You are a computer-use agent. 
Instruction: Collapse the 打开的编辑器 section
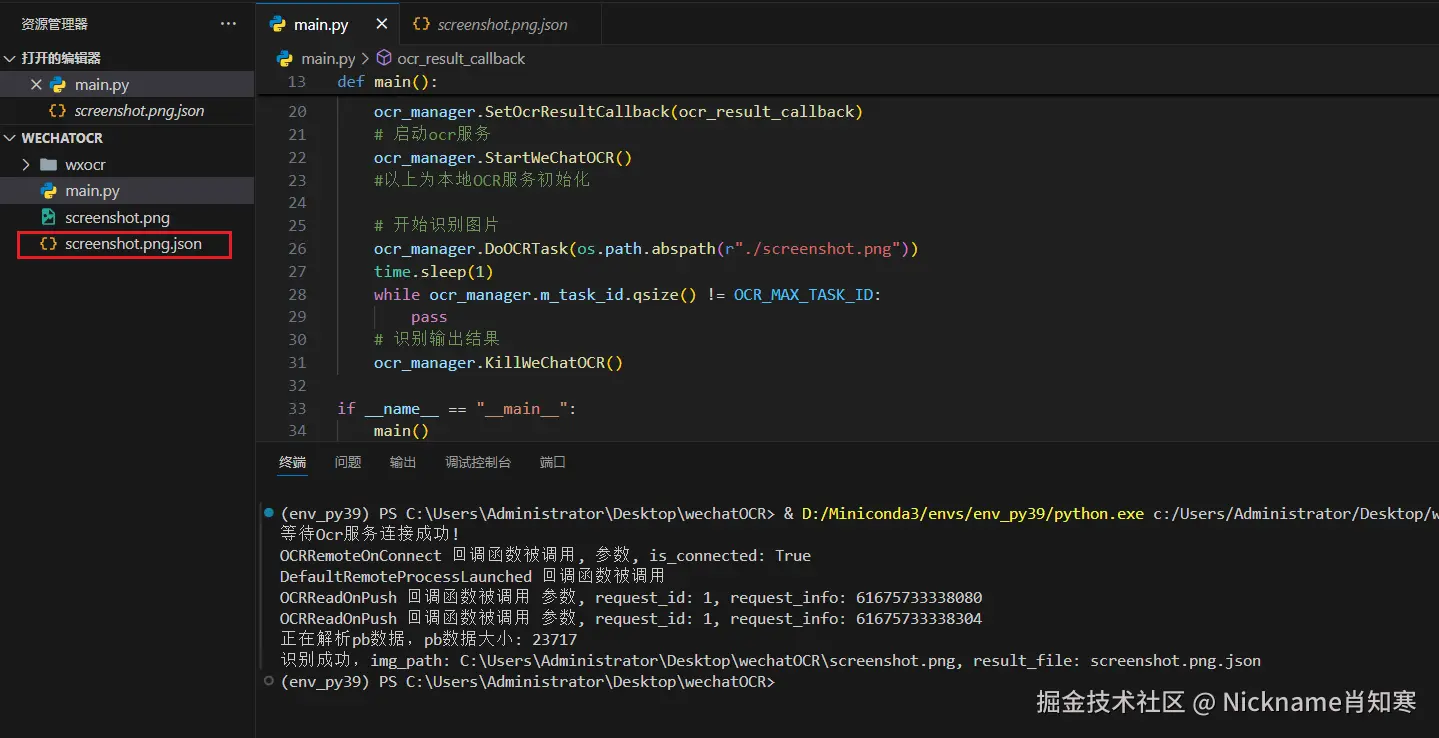point(10,58)
